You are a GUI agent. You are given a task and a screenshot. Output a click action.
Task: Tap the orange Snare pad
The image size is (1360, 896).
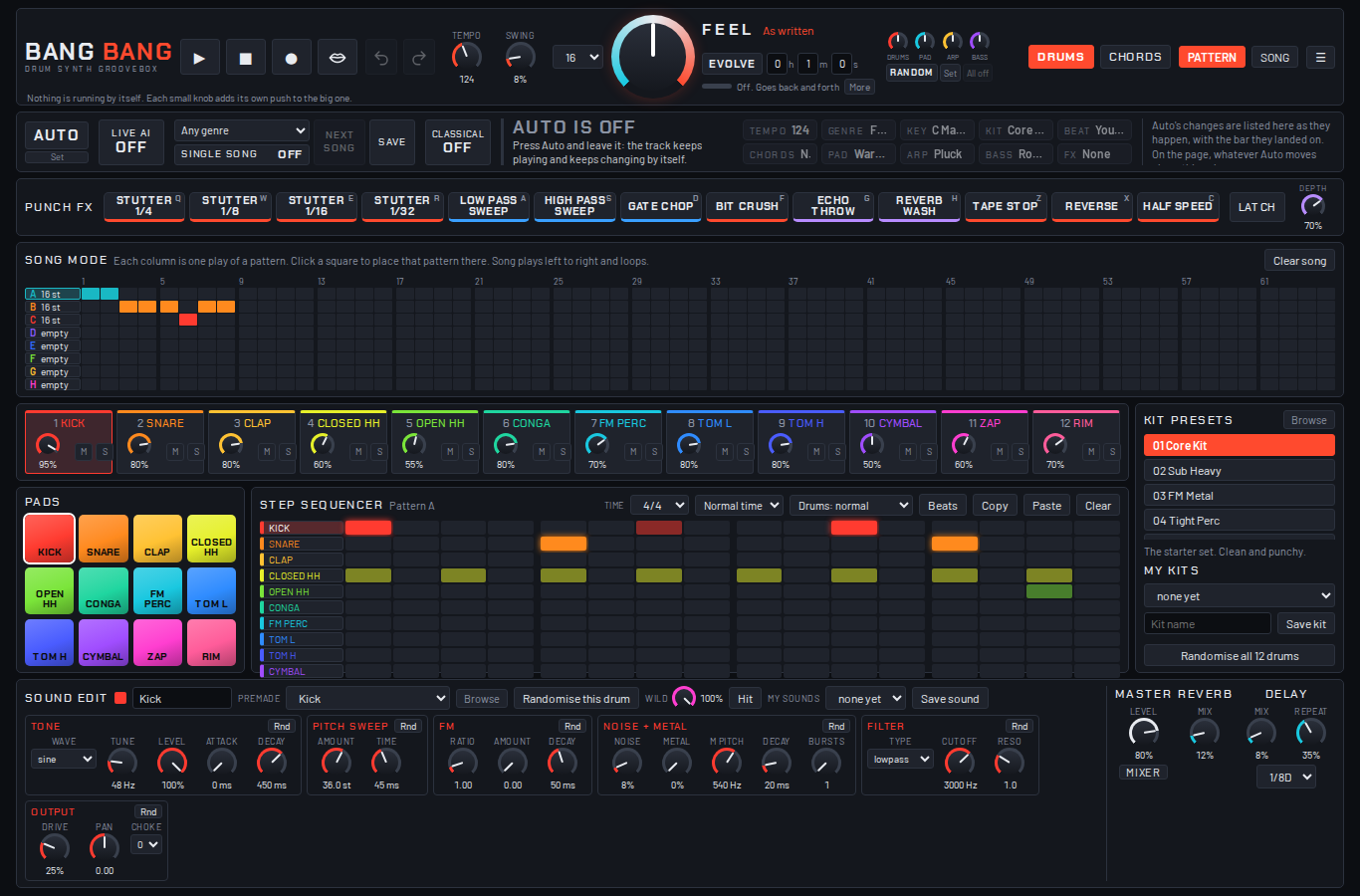104,539
